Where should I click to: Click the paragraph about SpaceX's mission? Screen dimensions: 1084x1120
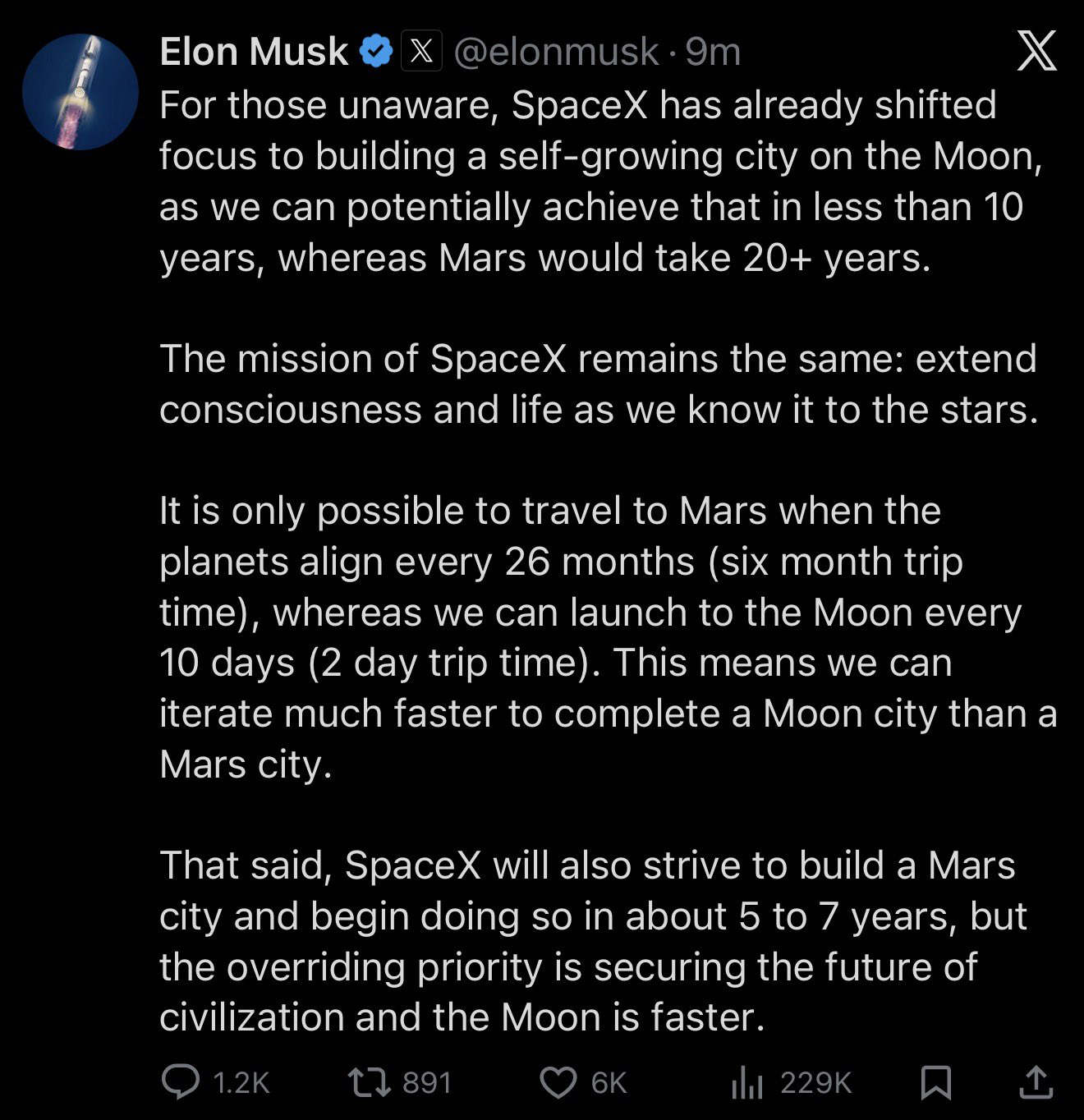click(x=598, y=384)
